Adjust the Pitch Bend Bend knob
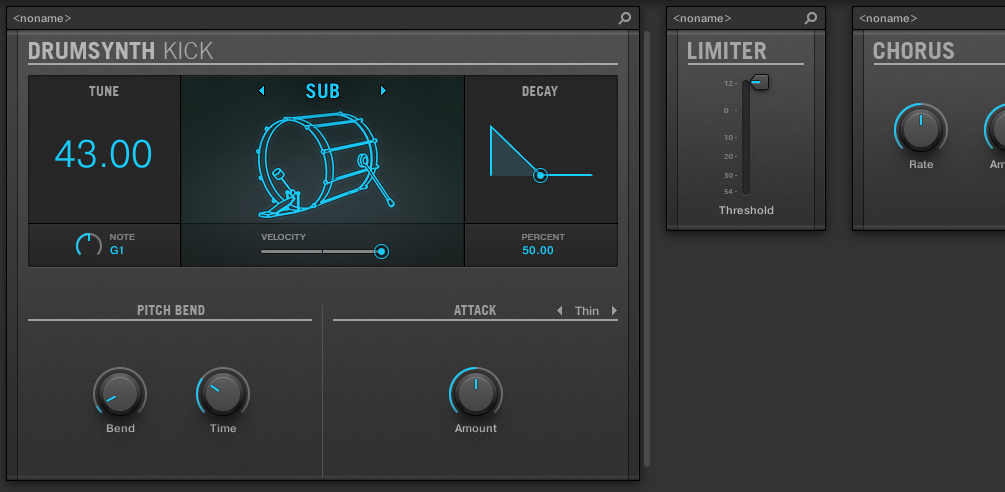Image resolution: width=1005 pixels, height=492 pixels. tap(120, 393)
